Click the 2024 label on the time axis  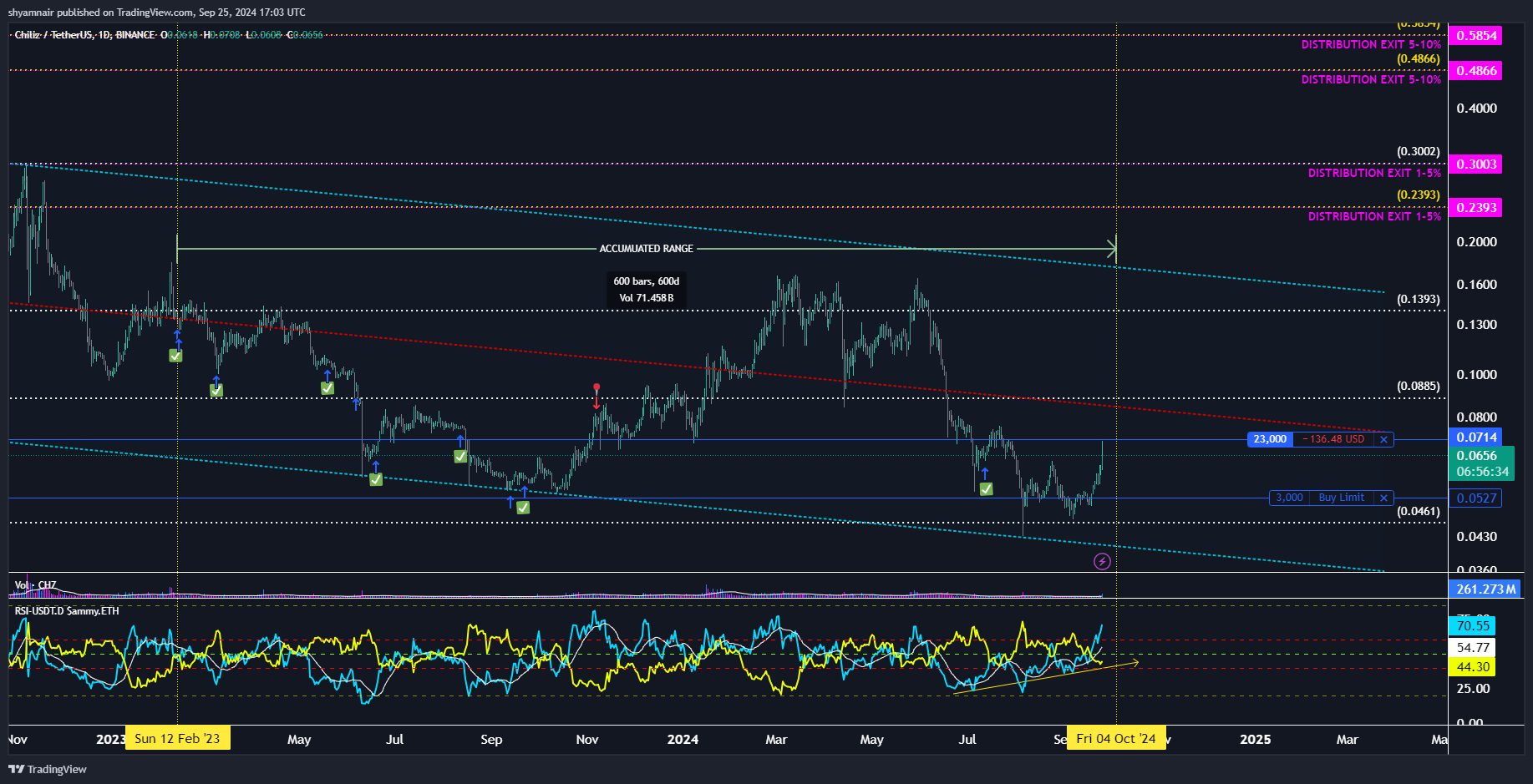tap(683, 740)
